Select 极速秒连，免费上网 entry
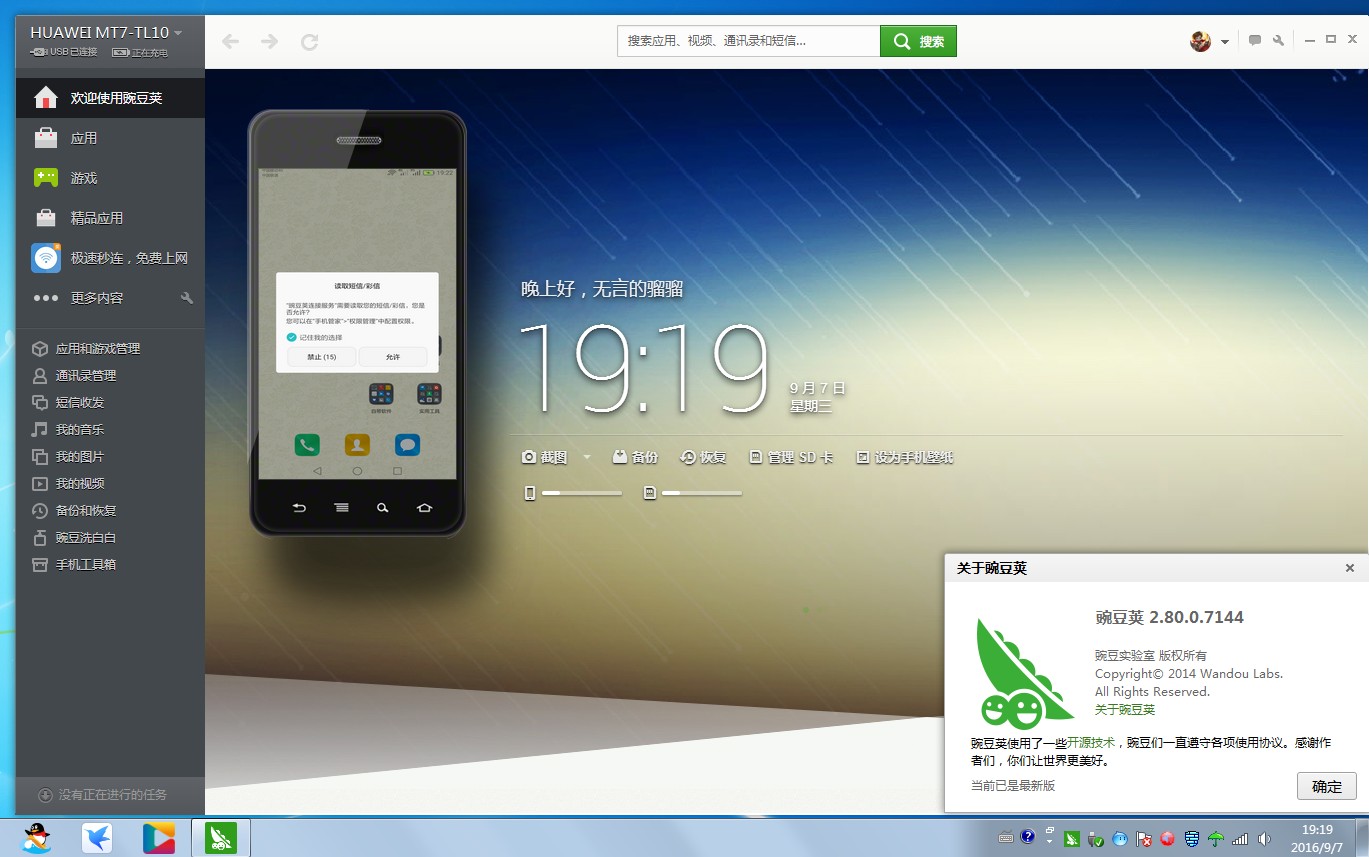This screenshot has height=857, width=1369. click(110, 258)
